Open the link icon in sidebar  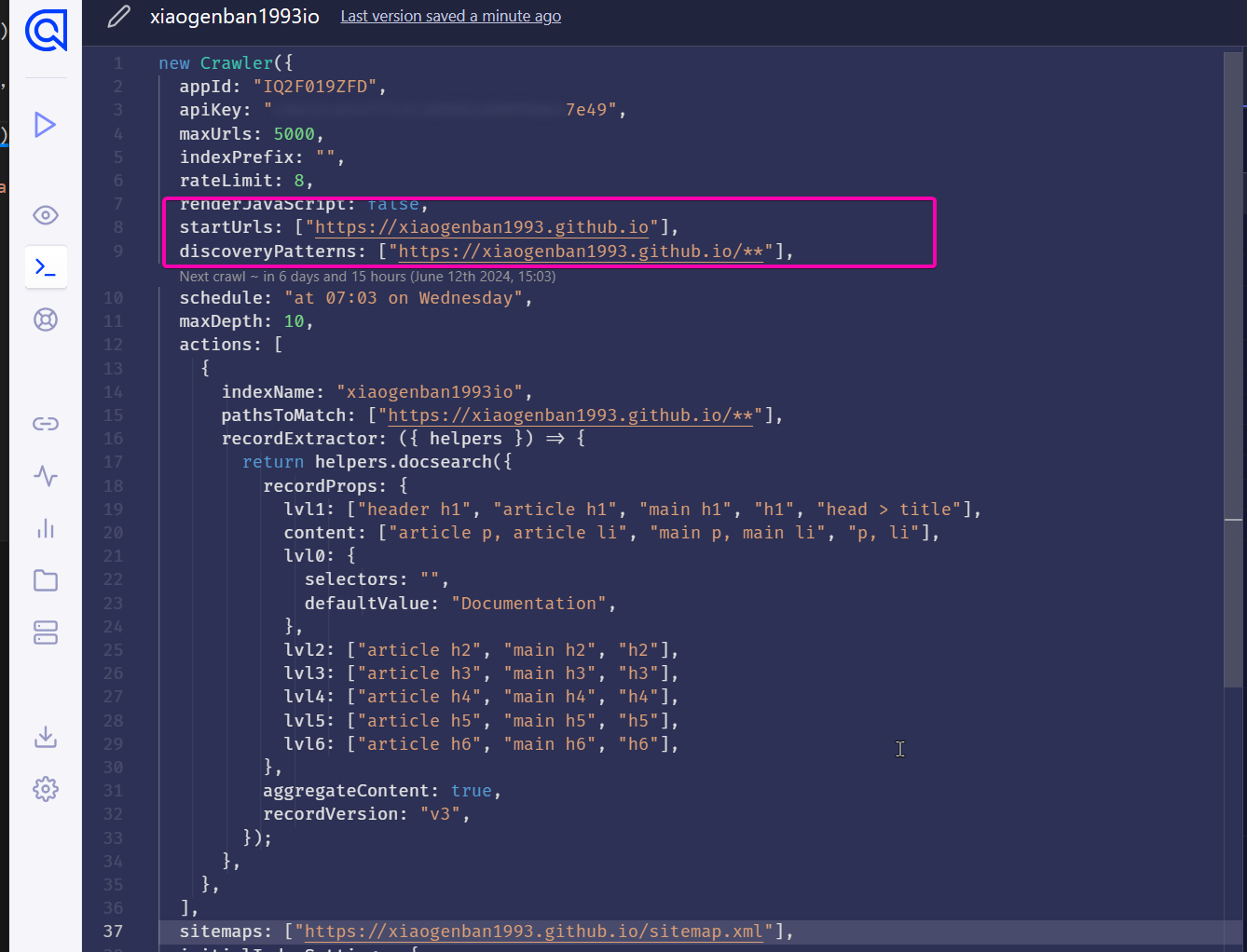pyautogui.click(x=46, y=424)
